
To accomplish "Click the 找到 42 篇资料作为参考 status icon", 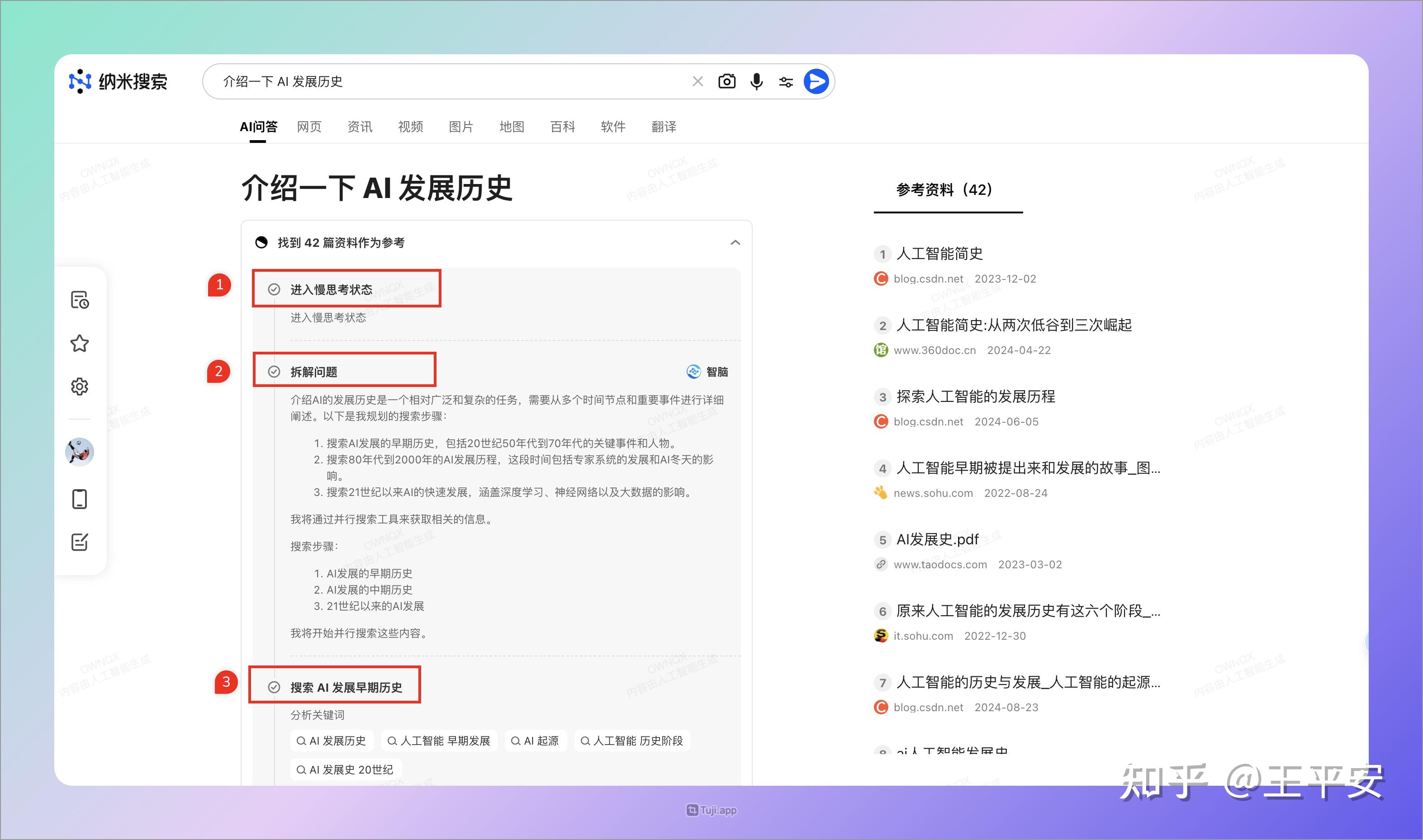I will coord(261,243).
